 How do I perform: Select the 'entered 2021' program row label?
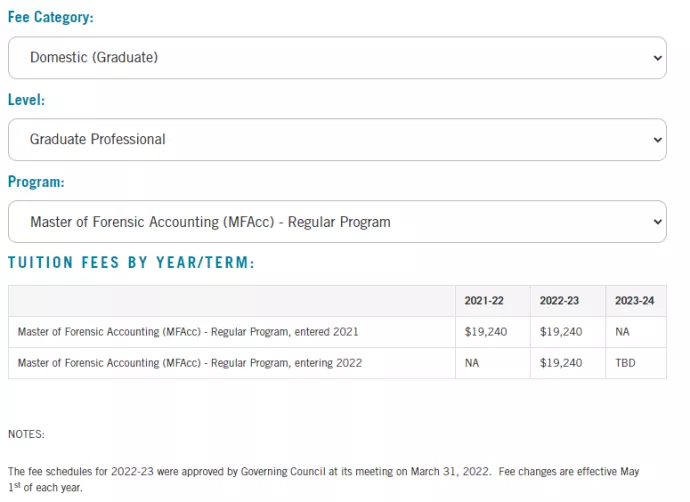click(188, 332)
